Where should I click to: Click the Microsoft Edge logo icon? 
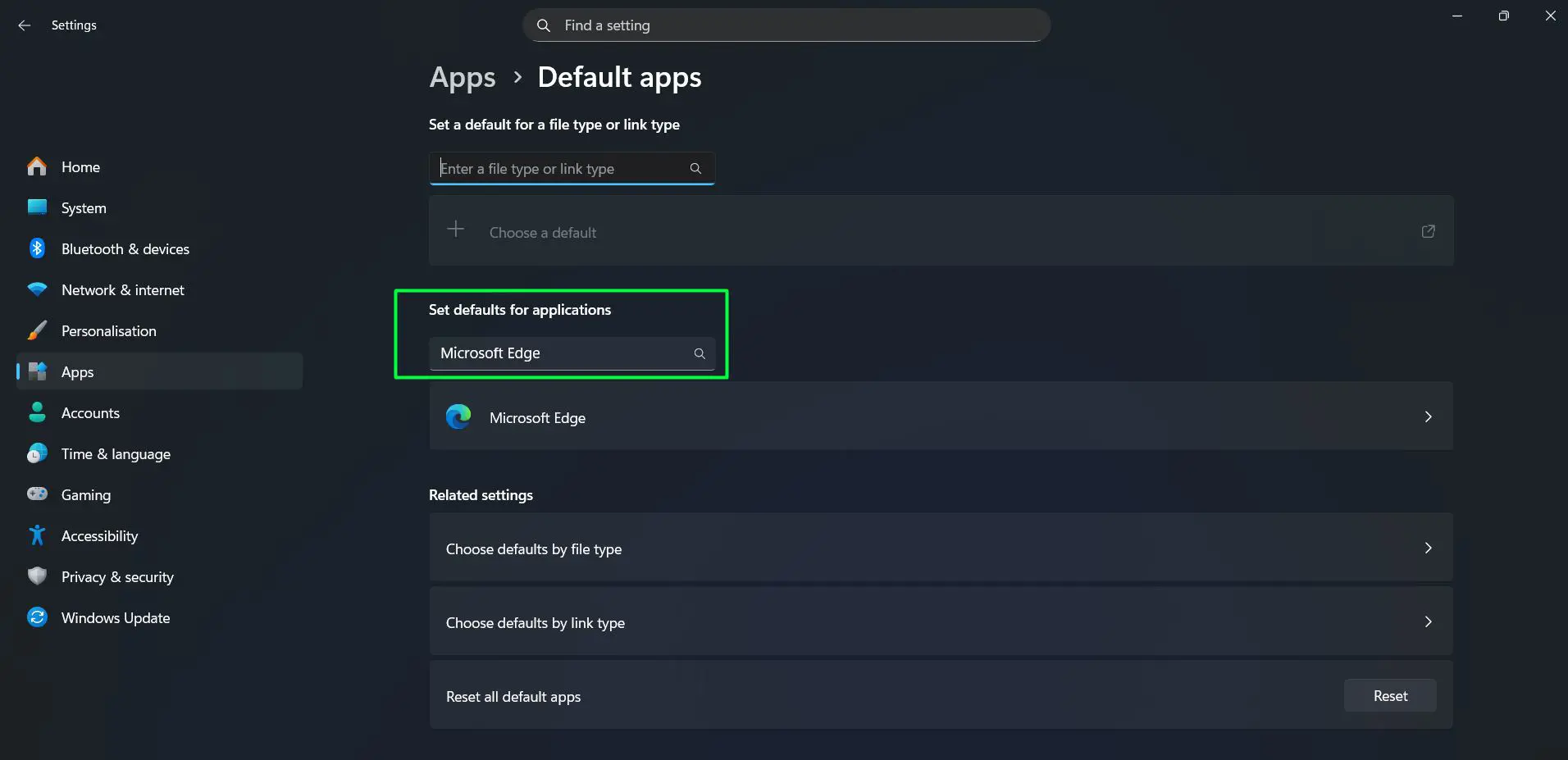(x=458, y=416)
